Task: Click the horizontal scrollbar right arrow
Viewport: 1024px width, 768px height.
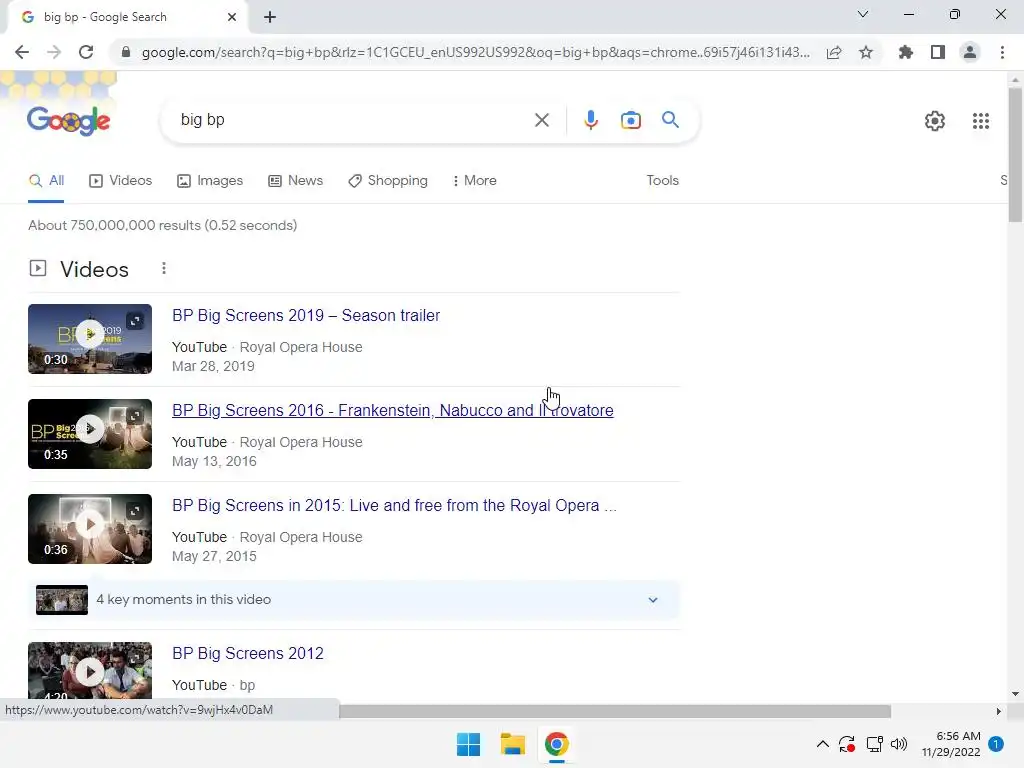Action: pyautogui.click(x=999, y=711)
